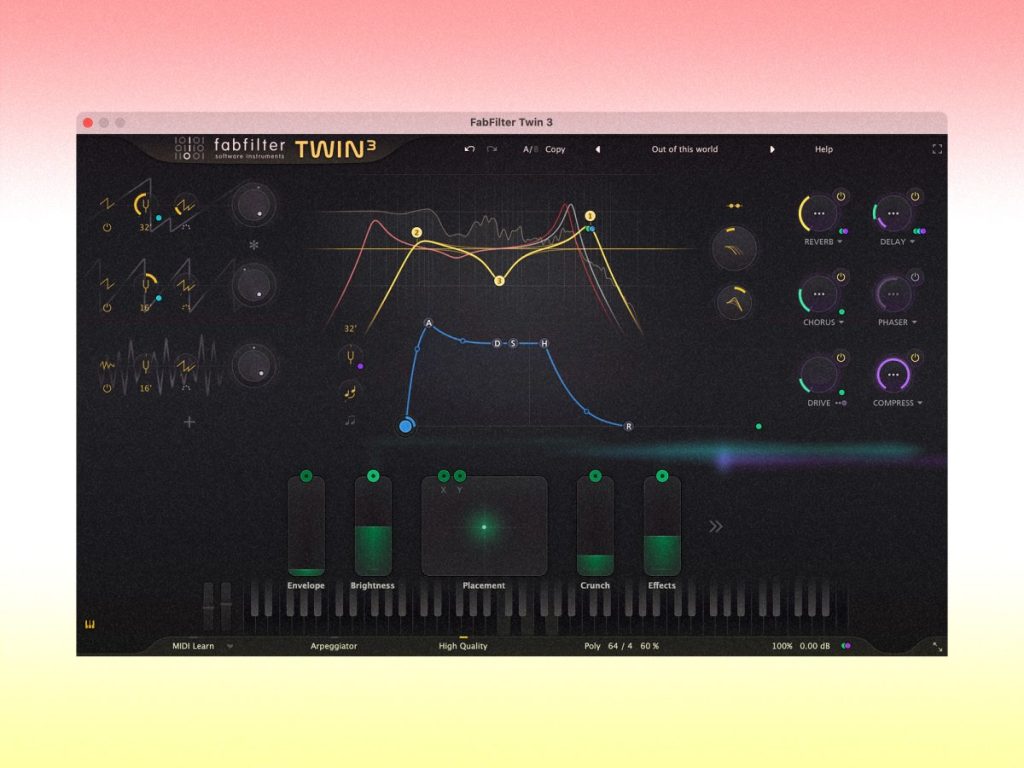
Task: Disable the Chorus effect power button
Action: tap(841, 277)
